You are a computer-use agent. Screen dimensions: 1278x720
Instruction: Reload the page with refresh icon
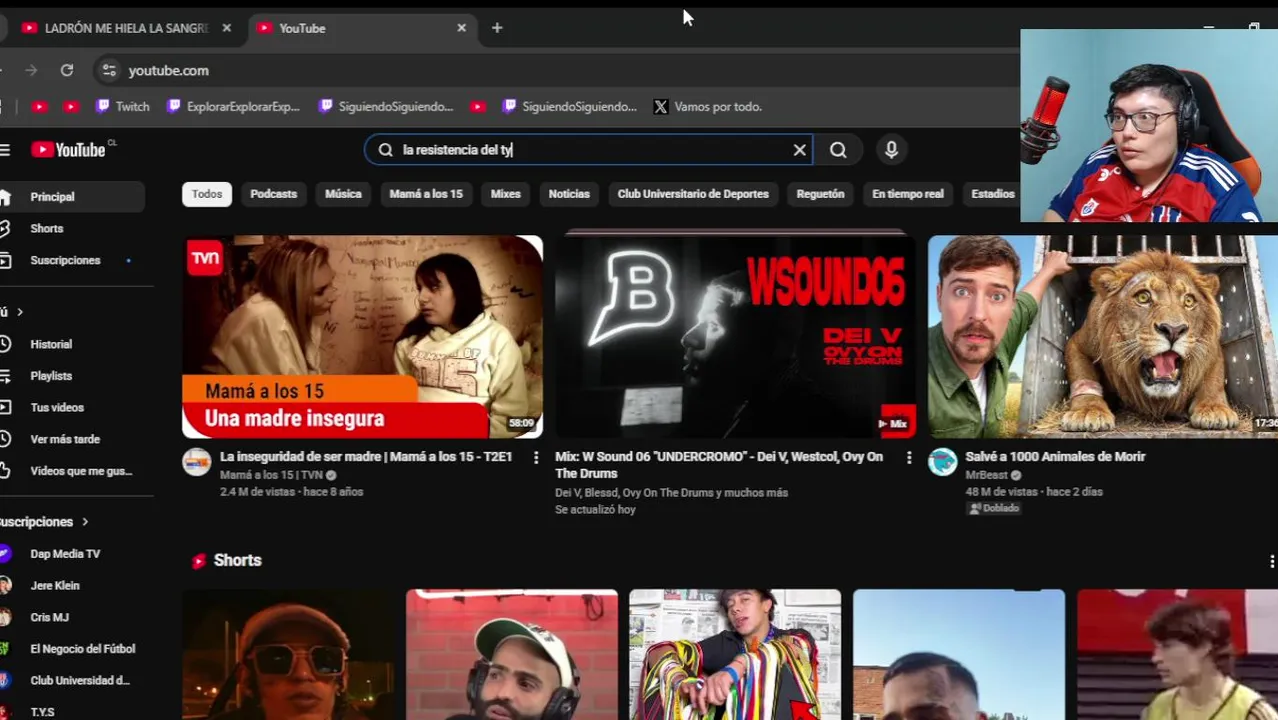pos(67,70)
